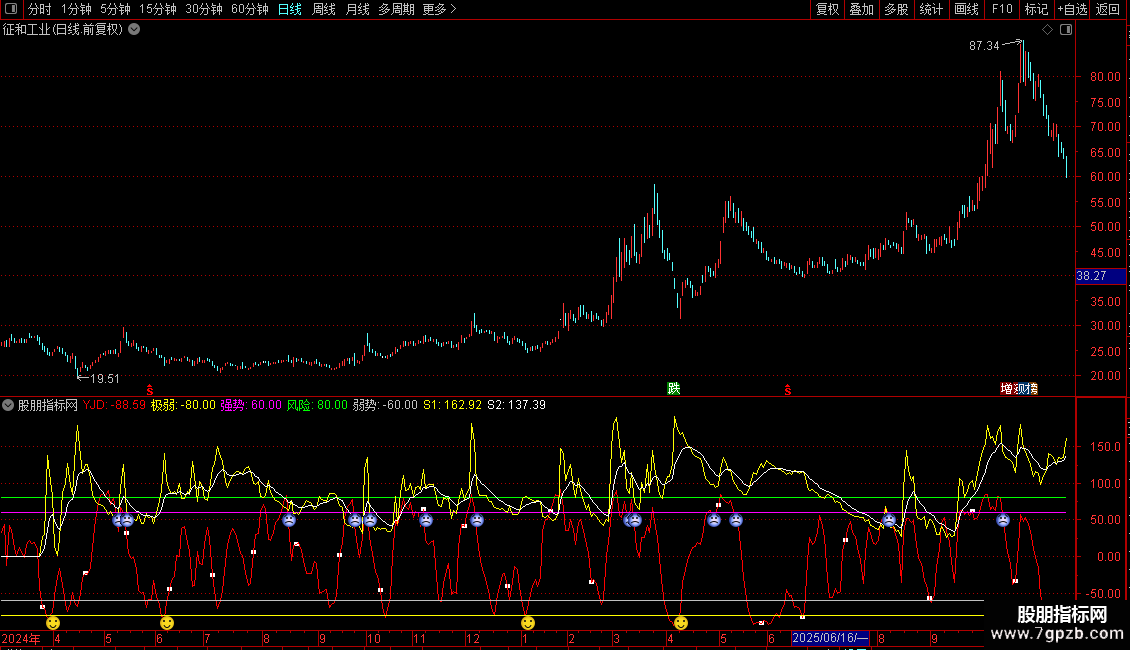Switch to 周线 weekly chart

coord(324,9)
